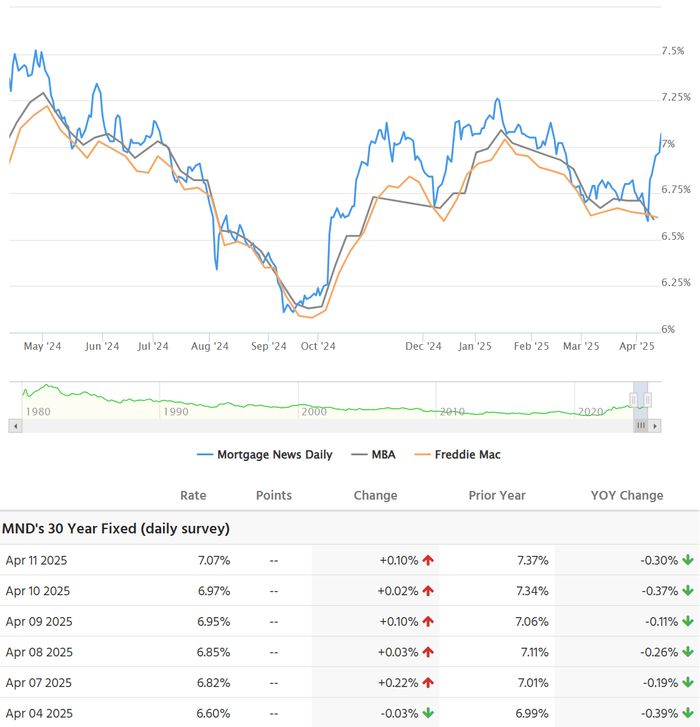Click the Rate column header
Screen dimensions: 700x727
pos(193,495)
